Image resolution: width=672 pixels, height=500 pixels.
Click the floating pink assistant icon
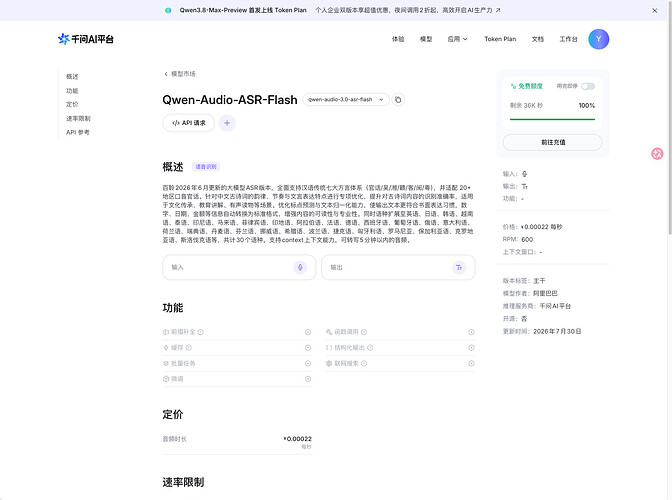[x=657, y=153]
